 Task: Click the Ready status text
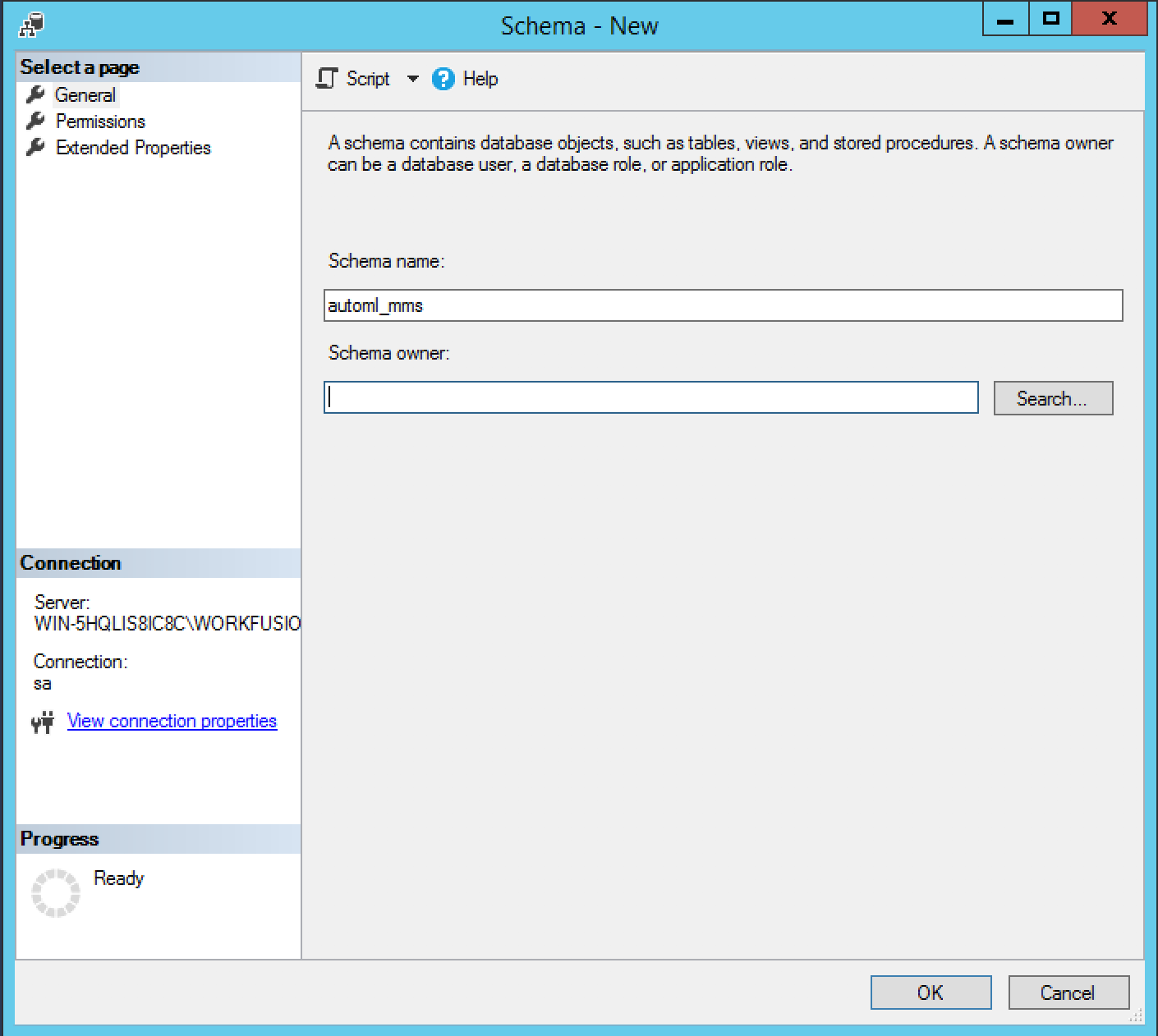pos(119,878)
